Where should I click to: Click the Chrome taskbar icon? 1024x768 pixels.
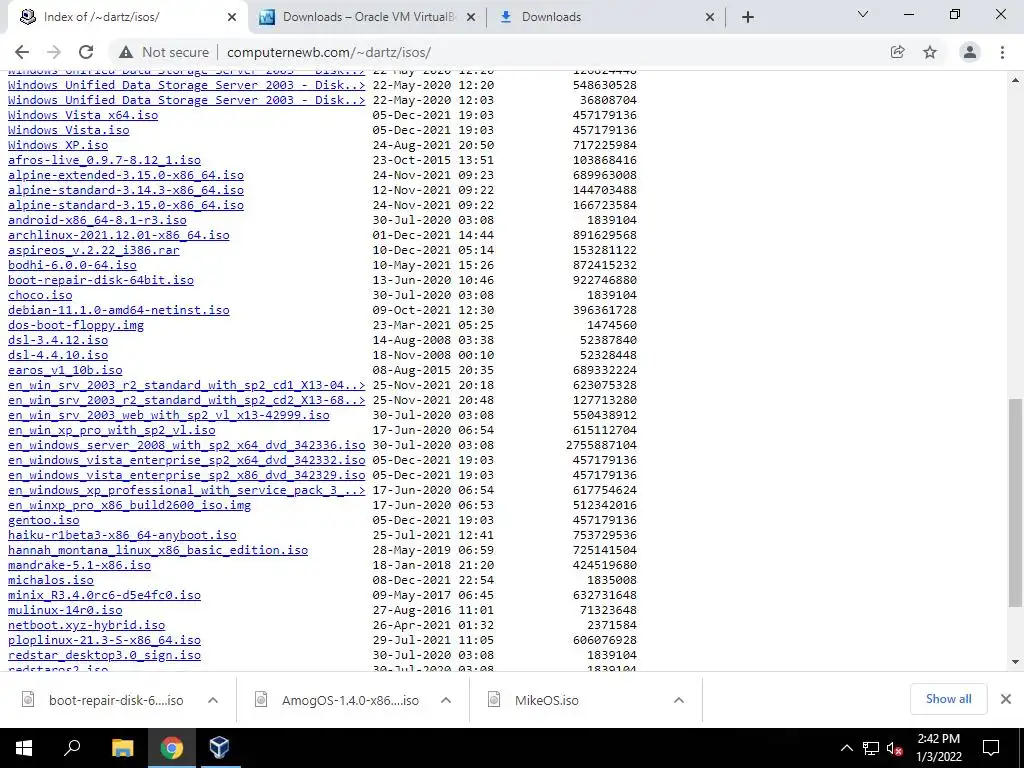pyautogui.click(x=172, y=748)
